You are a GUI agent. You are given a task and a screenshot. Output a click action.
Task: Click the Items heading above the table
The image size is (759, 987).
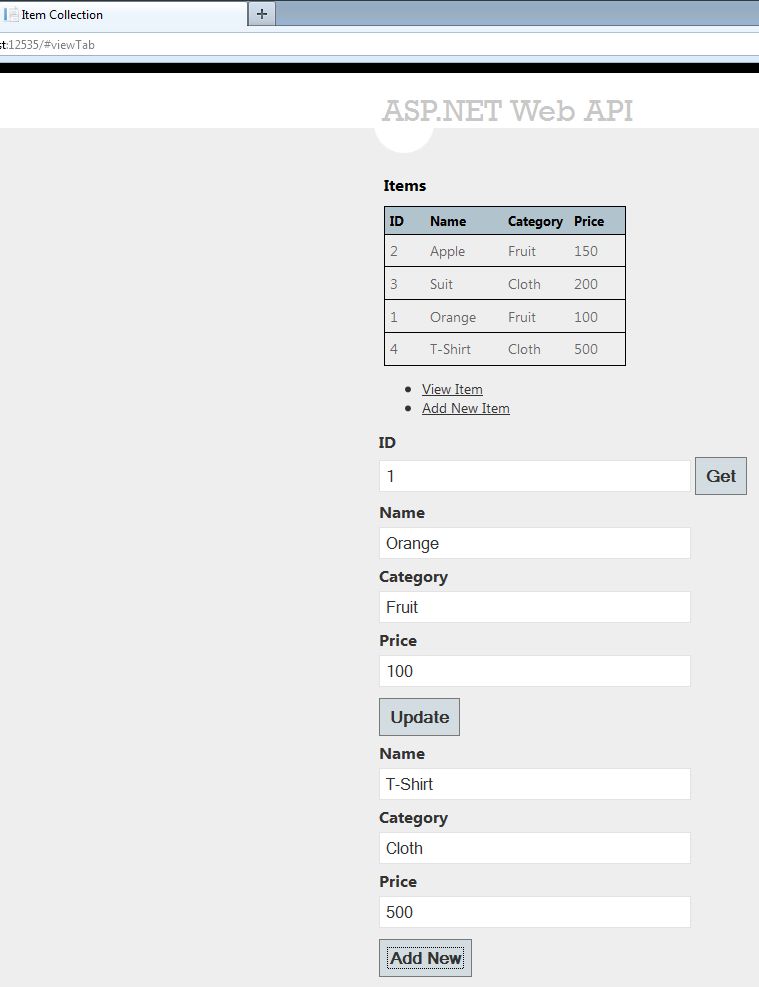point(405,186)
